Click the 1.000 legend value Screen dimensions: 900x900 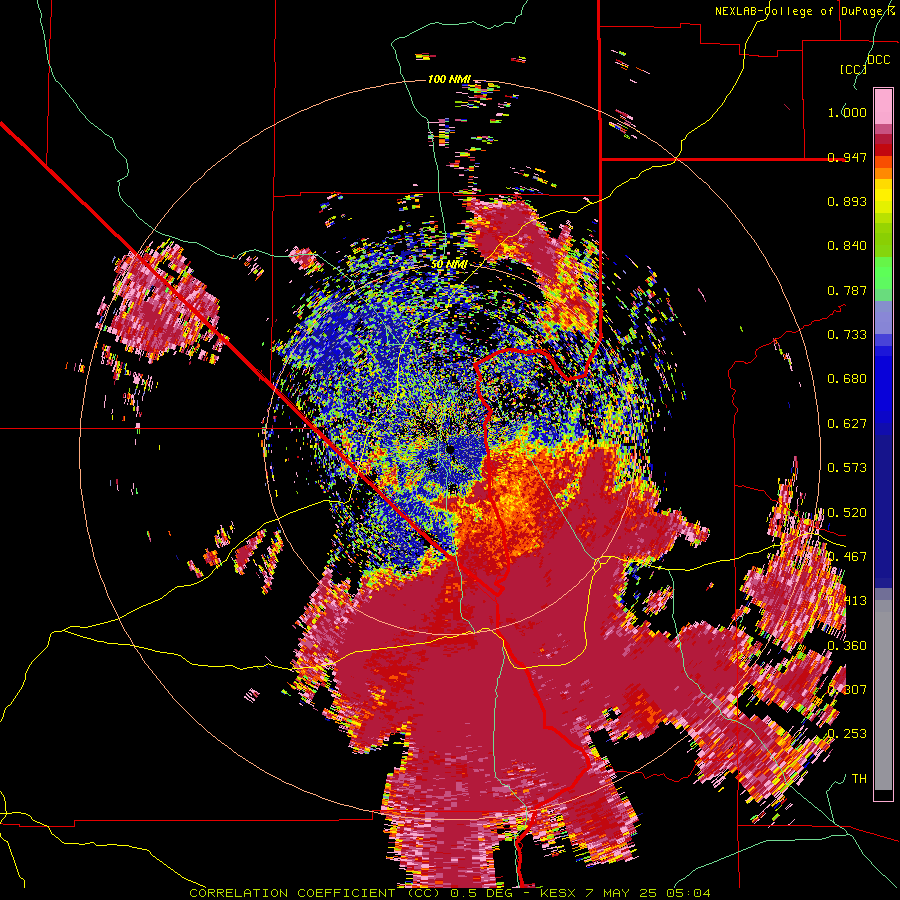(x=847, y=112)
